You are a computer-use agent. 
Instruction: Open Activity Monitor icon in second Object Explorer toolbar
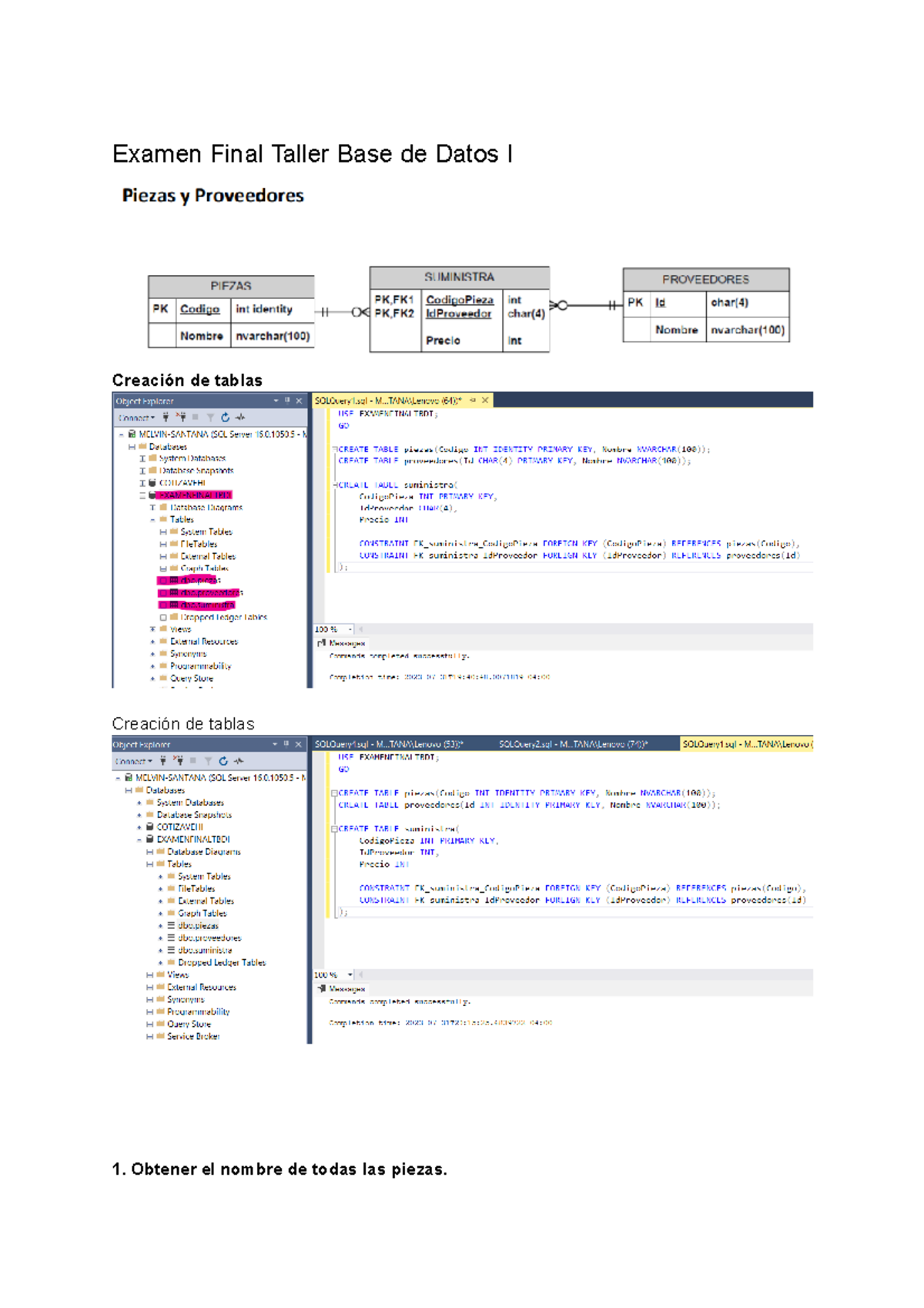(239, 761)
